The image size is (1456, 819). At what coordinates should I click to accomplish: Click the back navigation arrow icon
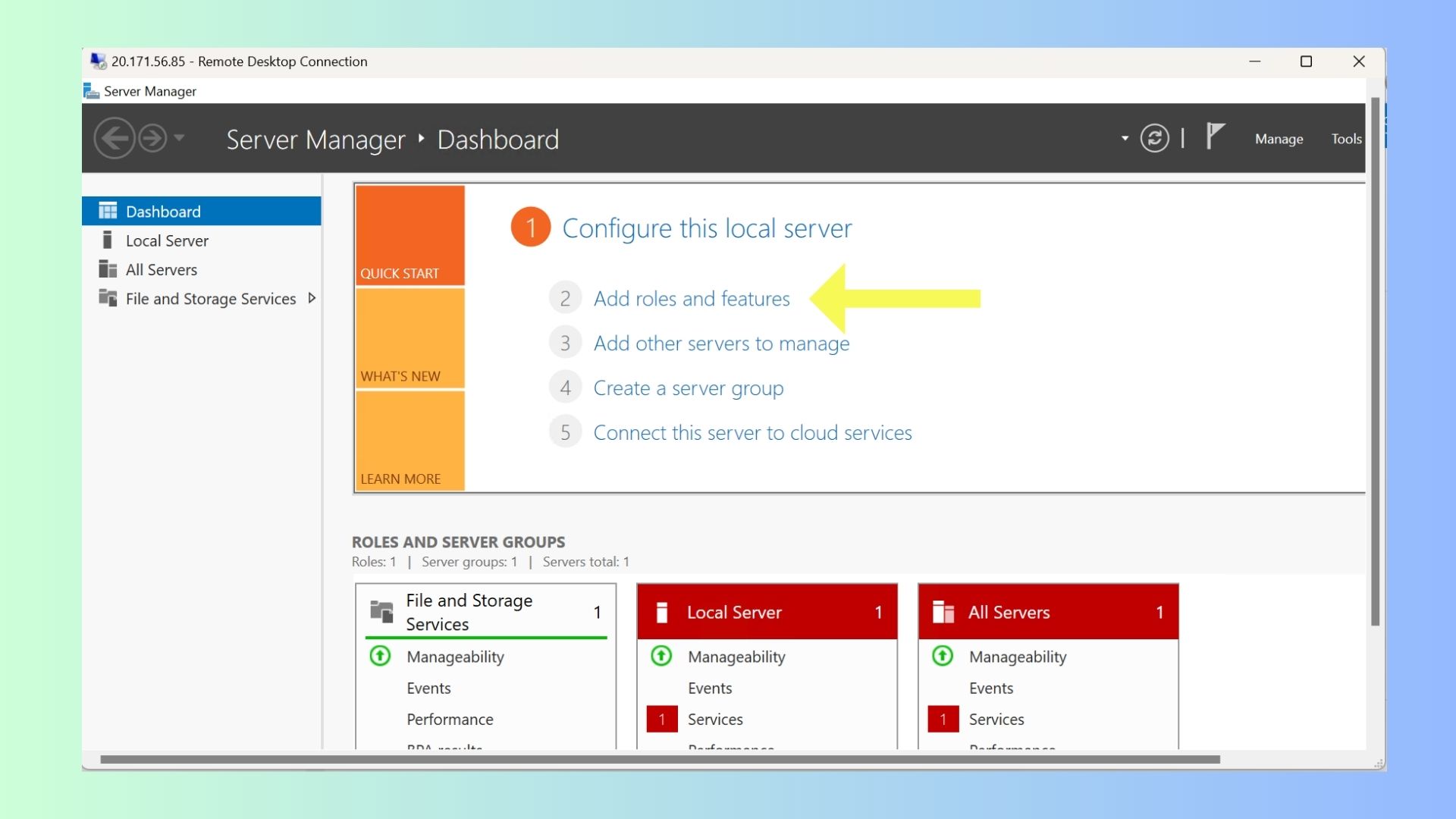click(x=115, y=139)
